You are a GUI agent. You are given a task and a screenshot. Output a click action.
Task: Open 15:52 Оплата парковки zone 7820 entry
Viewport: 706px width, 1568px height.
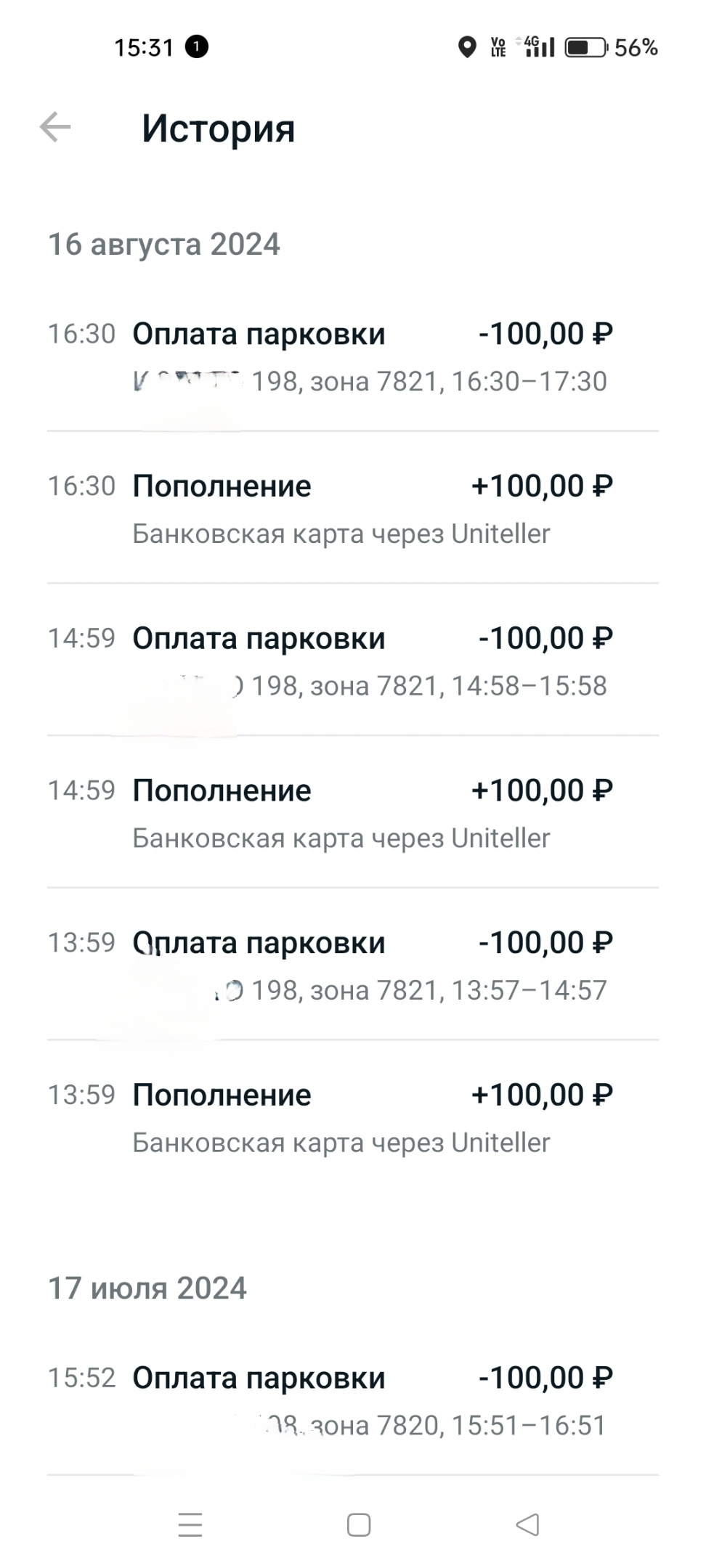353,1400
